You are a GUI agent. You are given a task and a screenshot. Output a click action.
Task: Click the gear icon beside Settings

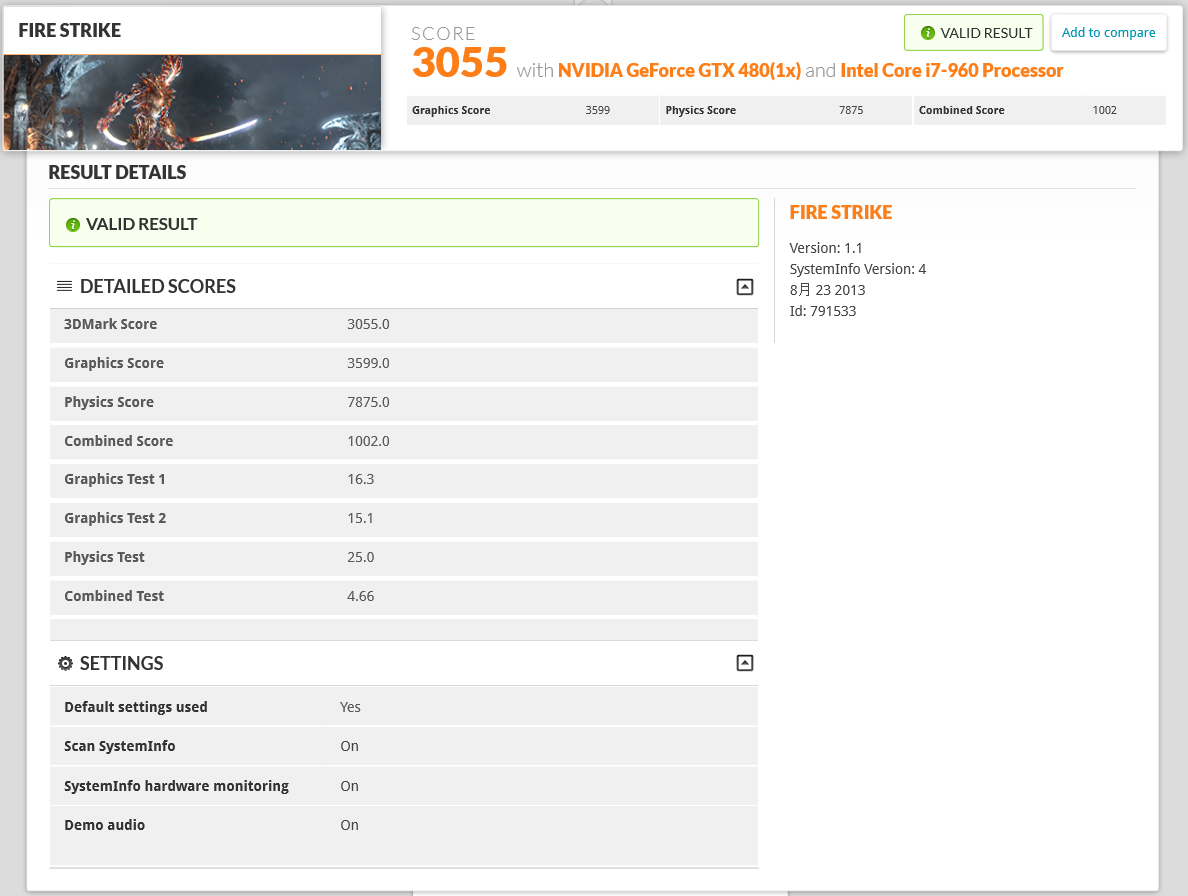(x=65, y=663)
